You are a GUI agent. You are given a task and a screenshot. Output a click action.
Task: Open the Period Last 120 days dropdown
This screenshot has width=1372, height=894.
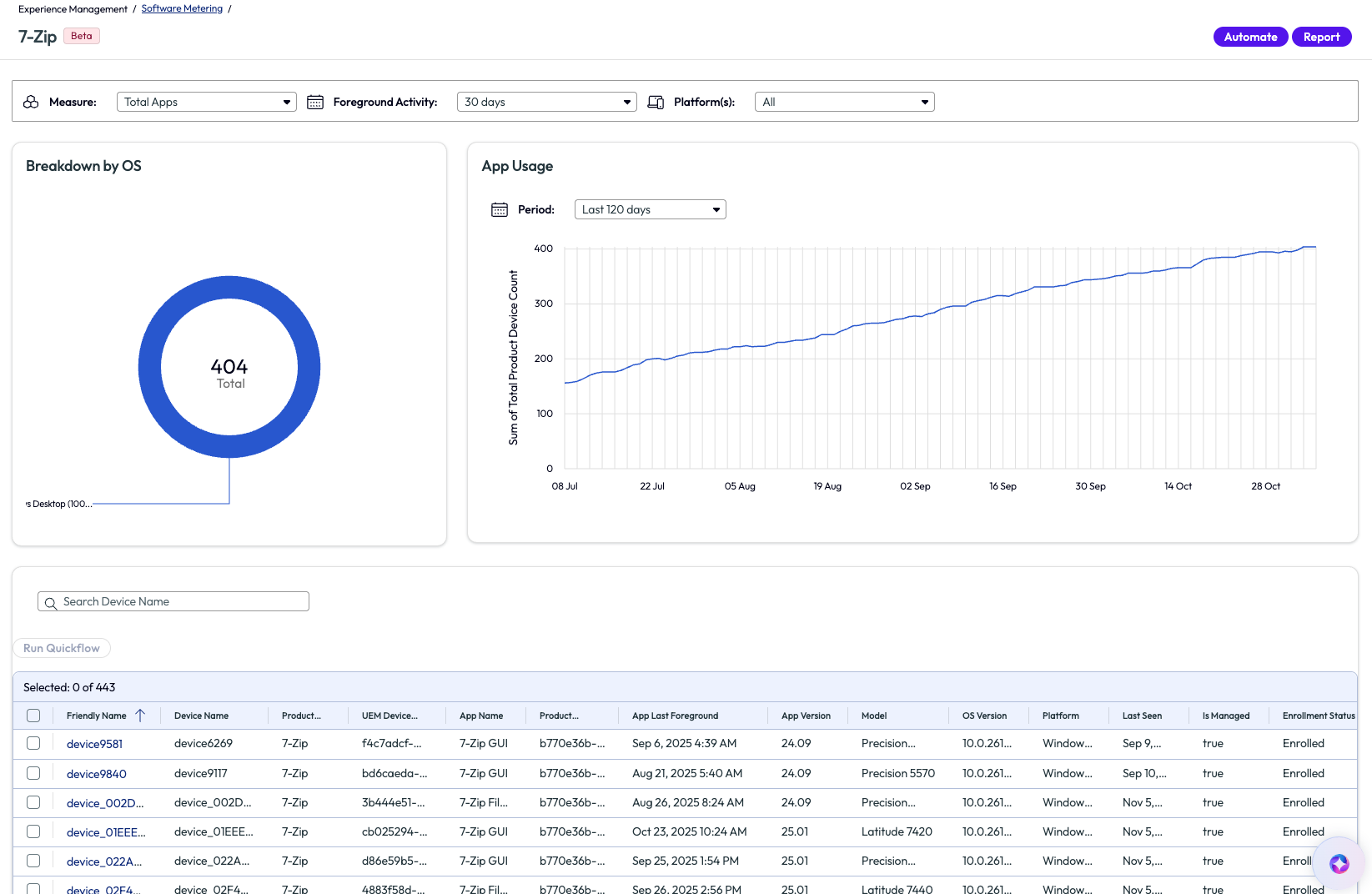[650, 209]
